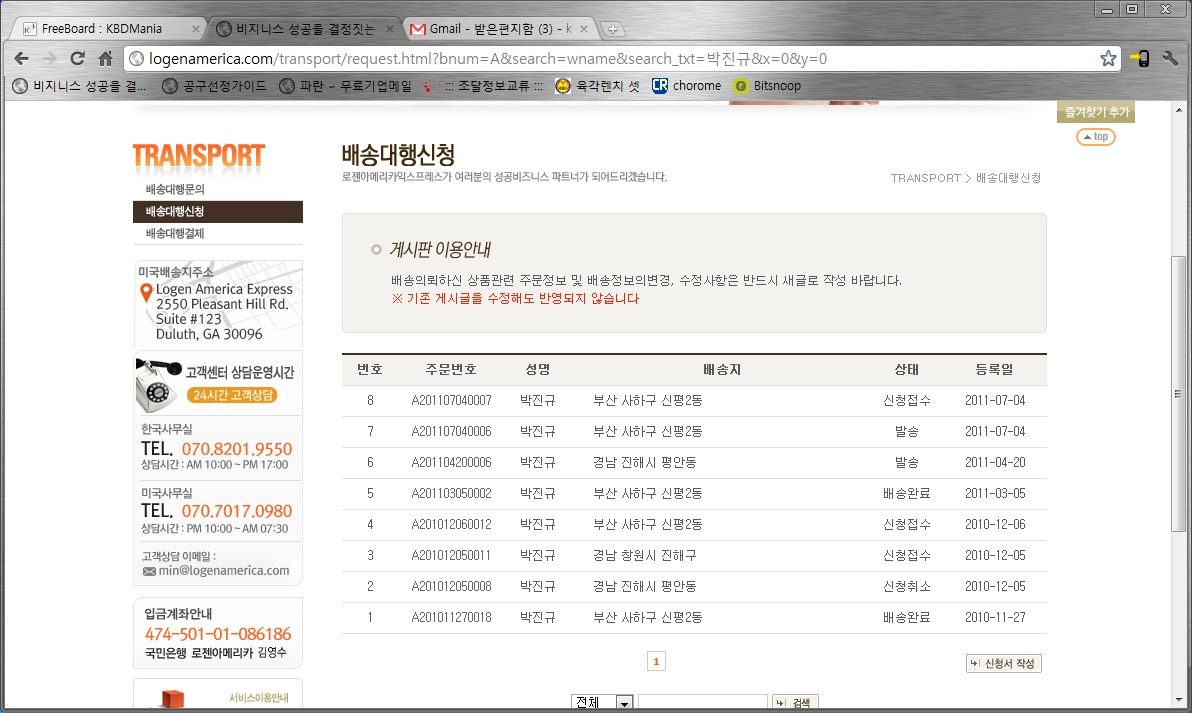Open the 공구선정가이드 bookmark
The width and height of the screenshot is (1192, 713).
click(214, 86)
